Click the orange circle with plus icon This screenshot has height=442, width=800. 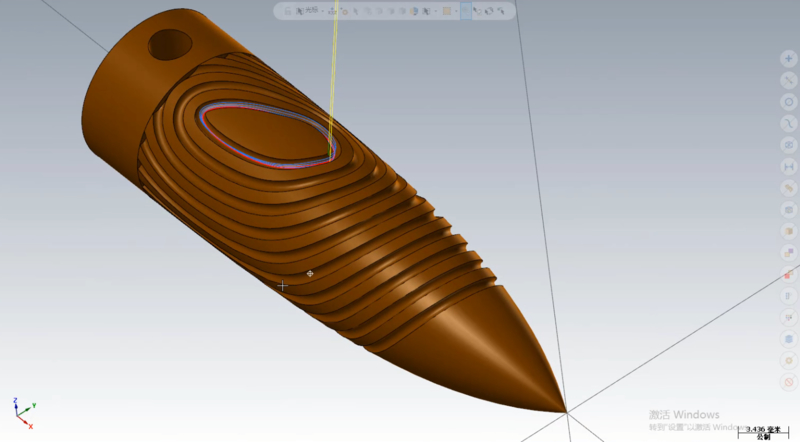tap(344, 11)
